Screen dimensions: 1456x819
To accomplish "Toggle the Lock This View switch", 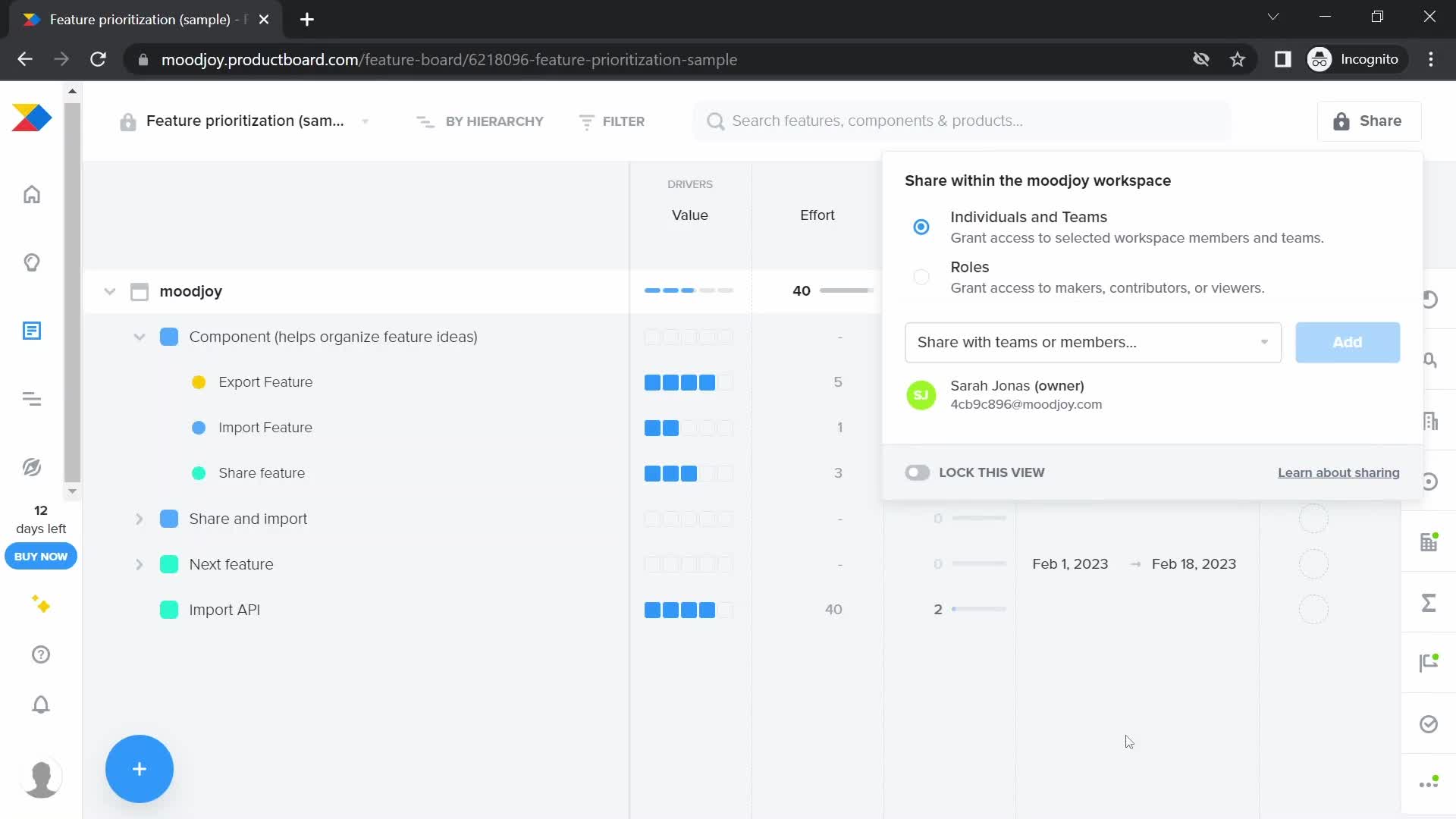I will tap(917, 472).
